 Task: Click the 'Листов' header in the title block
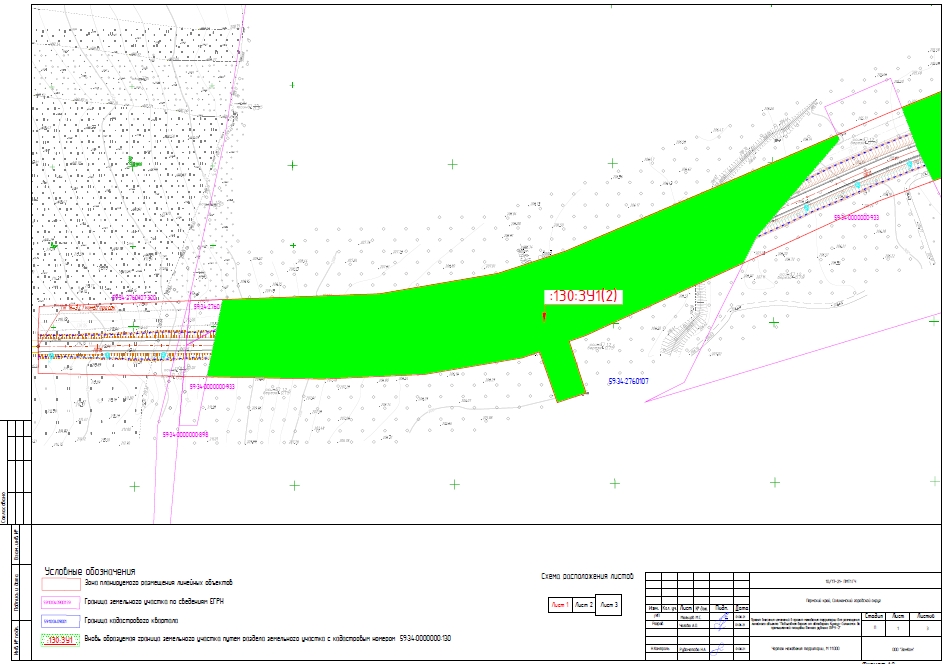[926, 616]
